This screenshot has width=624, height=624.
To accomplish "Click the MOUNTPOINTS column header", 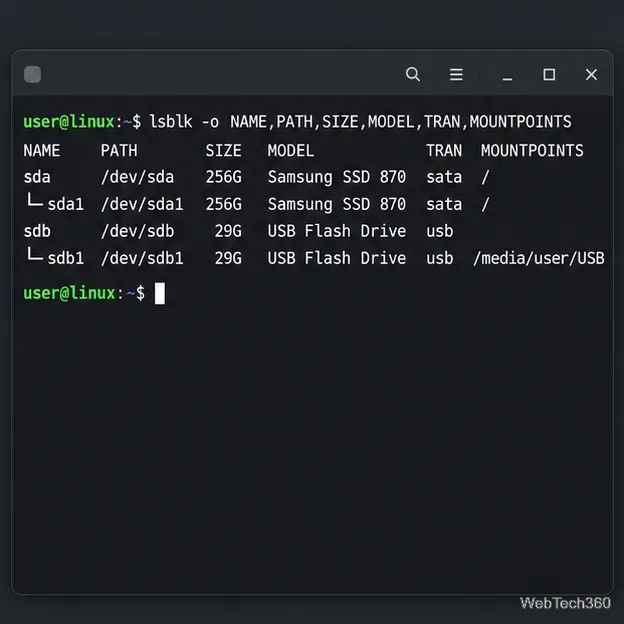I will coord(532,151).
